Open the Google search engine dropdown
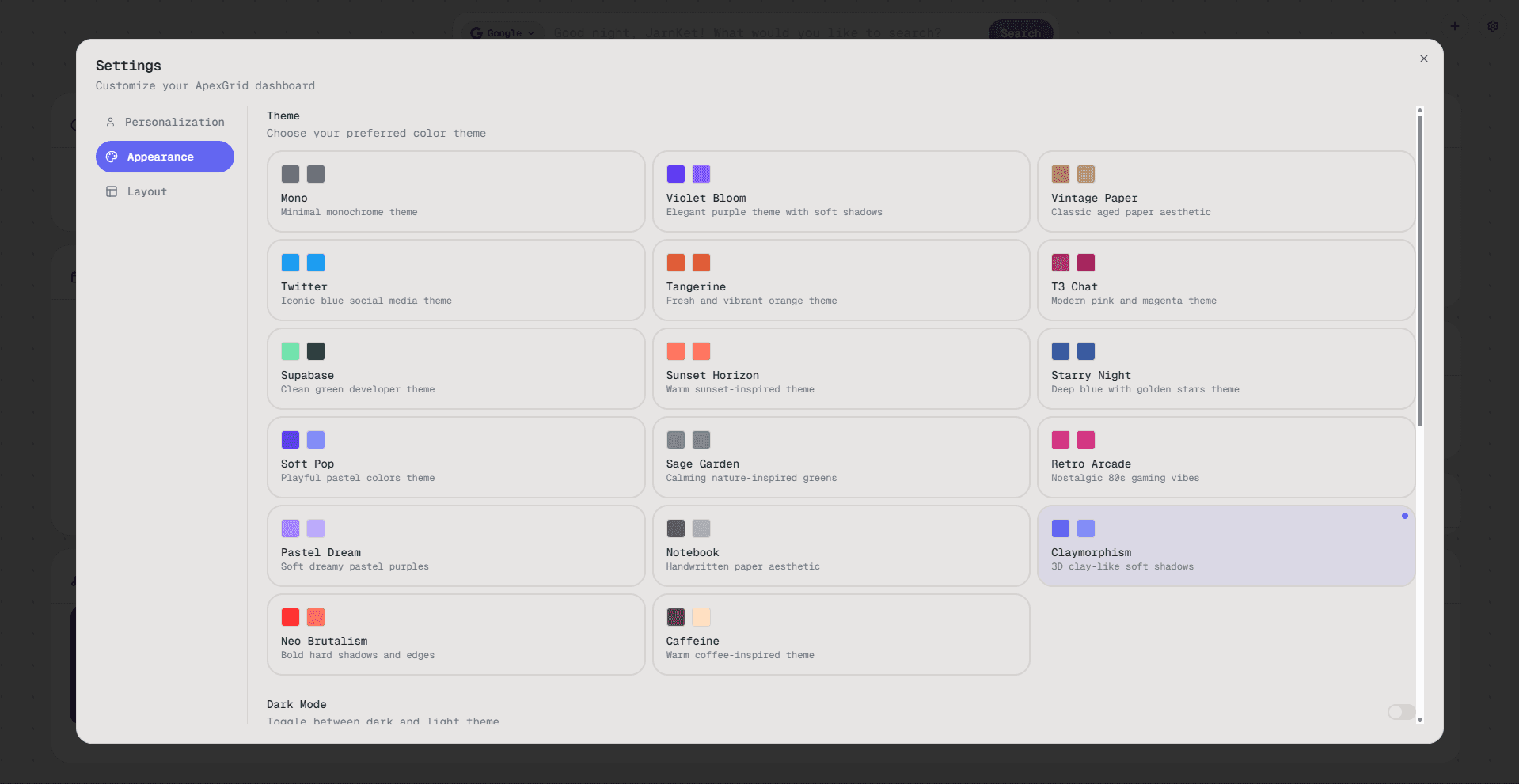Image resolution: width=1519 pixels, height=784 pixels. coord(503,32)
